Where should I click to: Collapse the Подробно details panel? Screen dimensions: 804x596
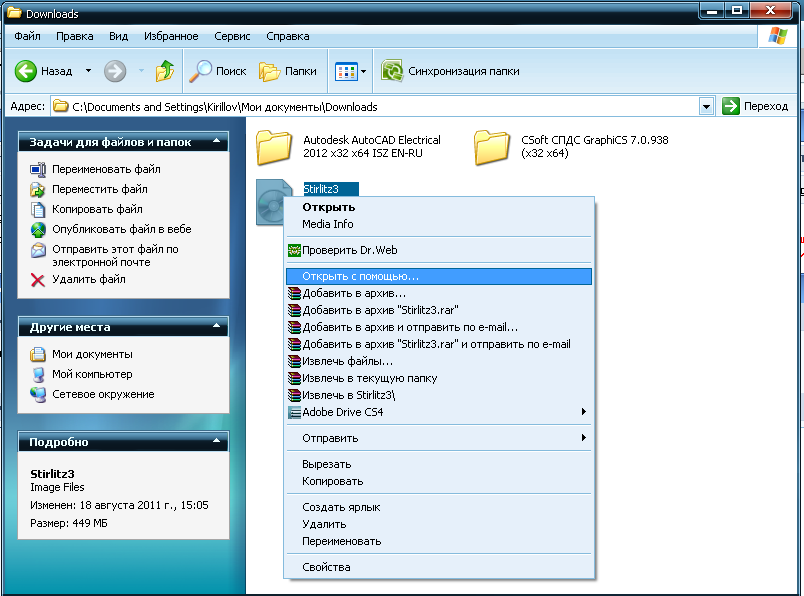[216, 442]
